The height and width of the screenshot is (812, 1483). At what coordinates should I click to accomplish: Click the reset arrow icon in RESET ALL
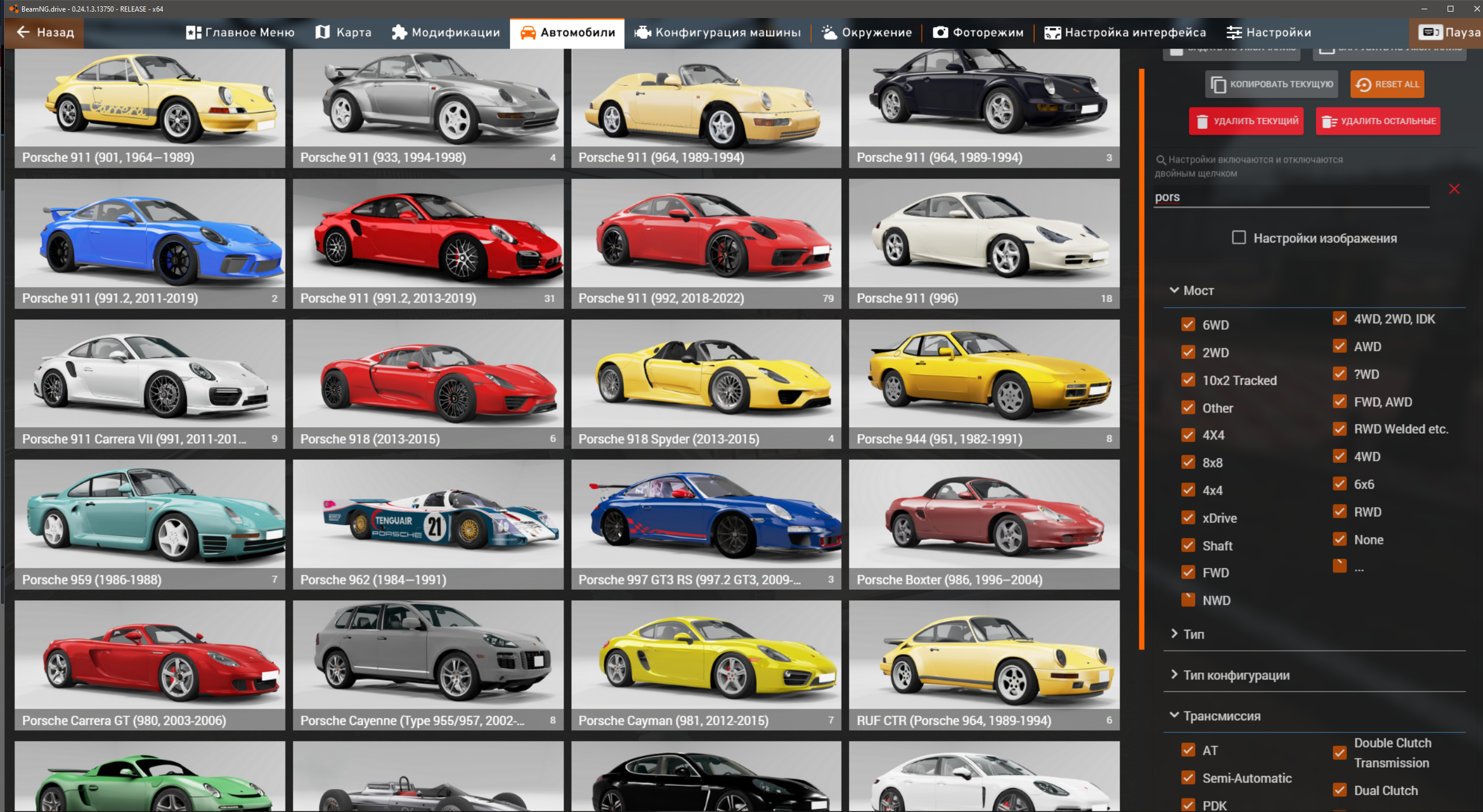point(1363,85)
